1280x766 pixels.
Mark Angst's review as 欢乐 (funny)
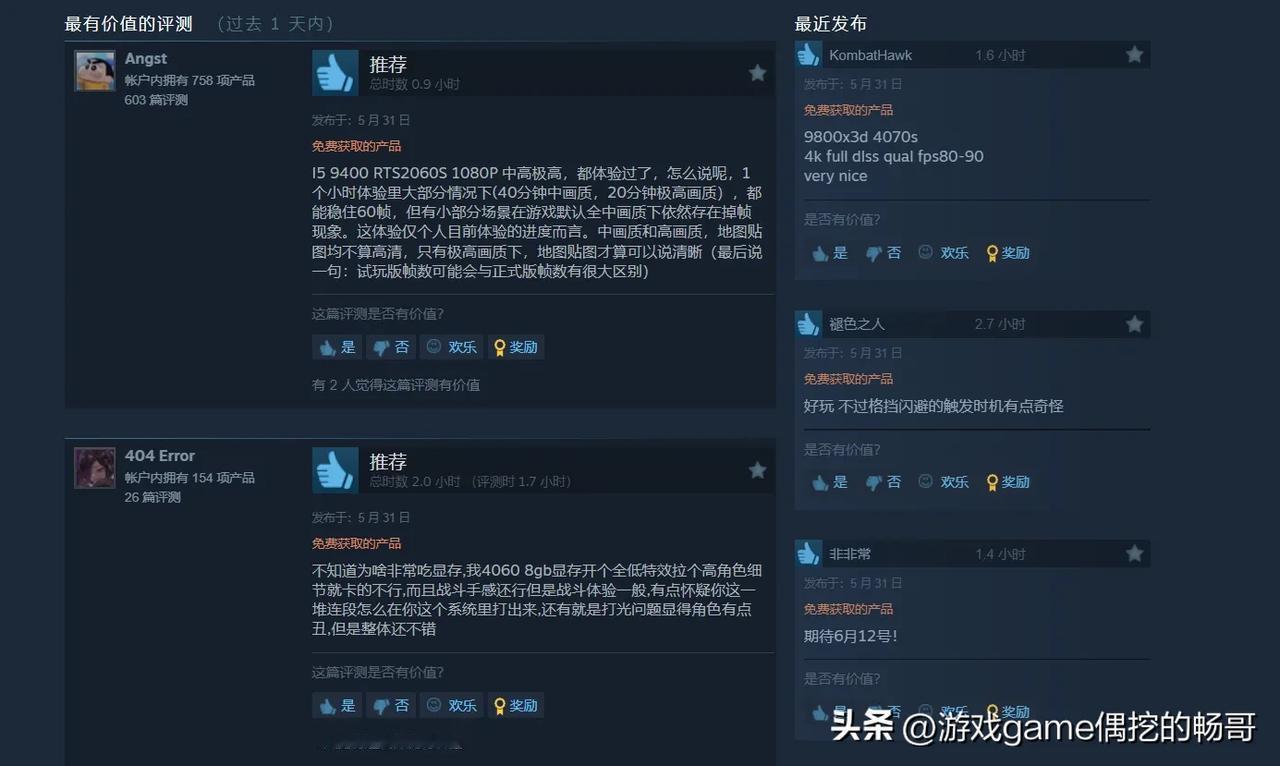point(451,347)
